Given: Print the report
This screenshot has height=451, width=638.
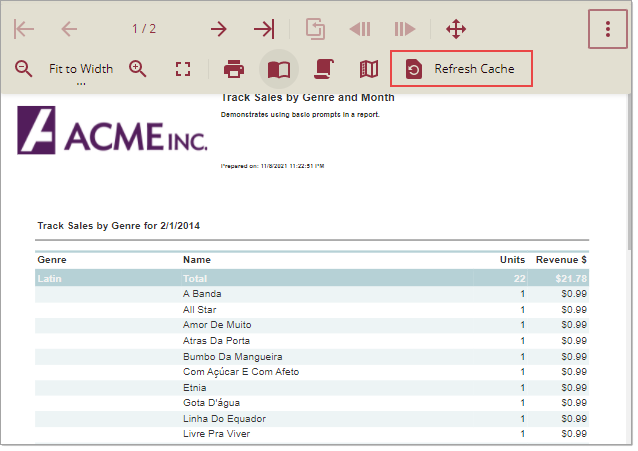Looking at the screenshot, I should pos(234,68).
